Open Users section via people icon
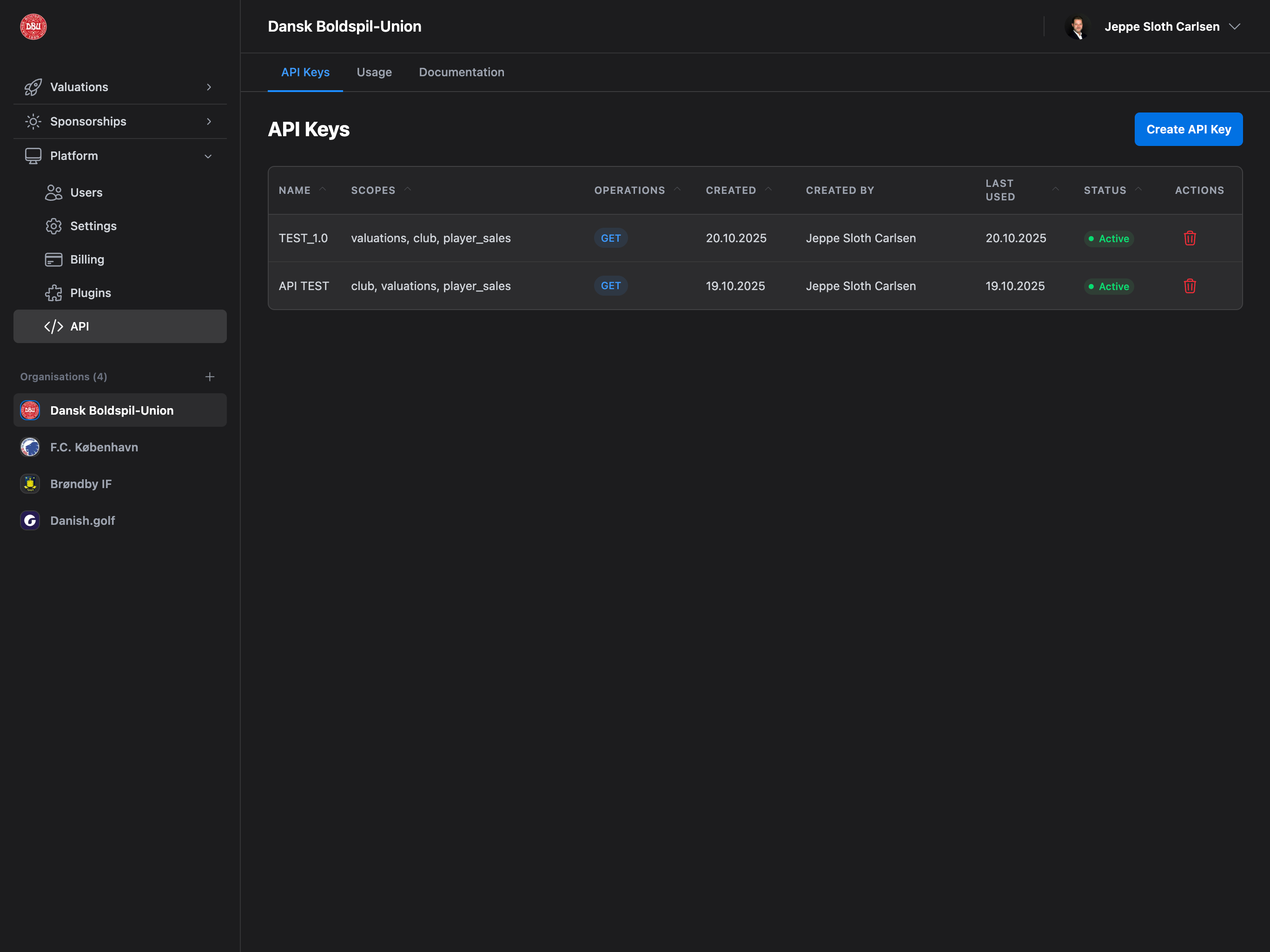Viewport: 1270px width, 952px height. 53,192
